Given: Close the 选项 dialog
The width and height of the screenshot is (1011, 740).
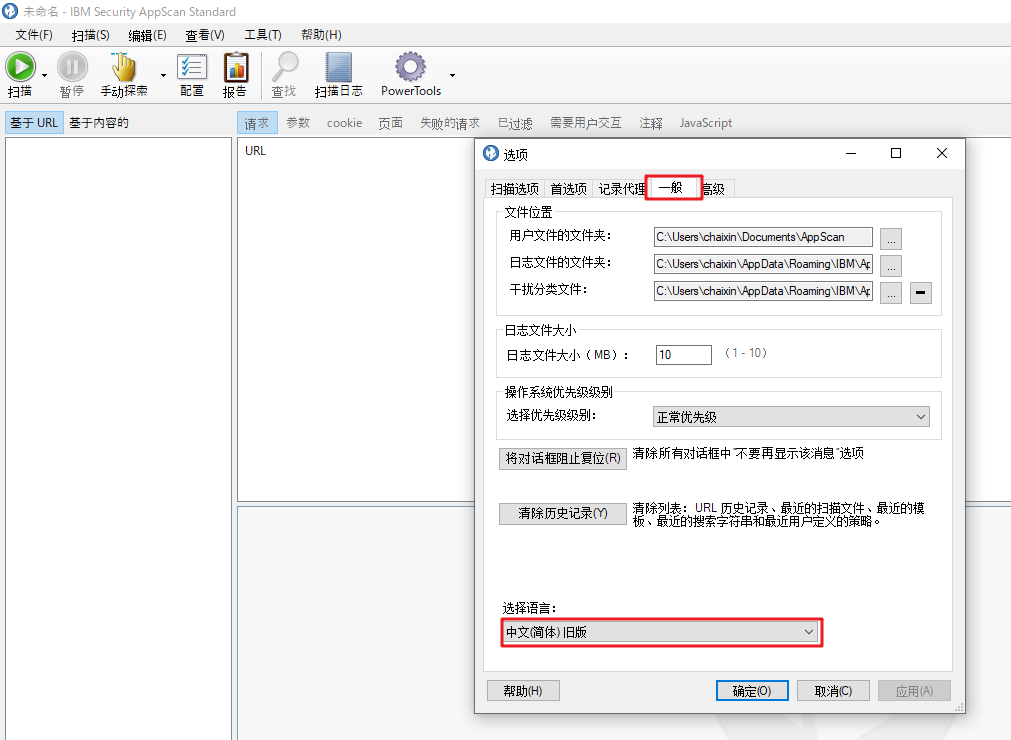Looking at the screenshot, I should pos(942,153).
